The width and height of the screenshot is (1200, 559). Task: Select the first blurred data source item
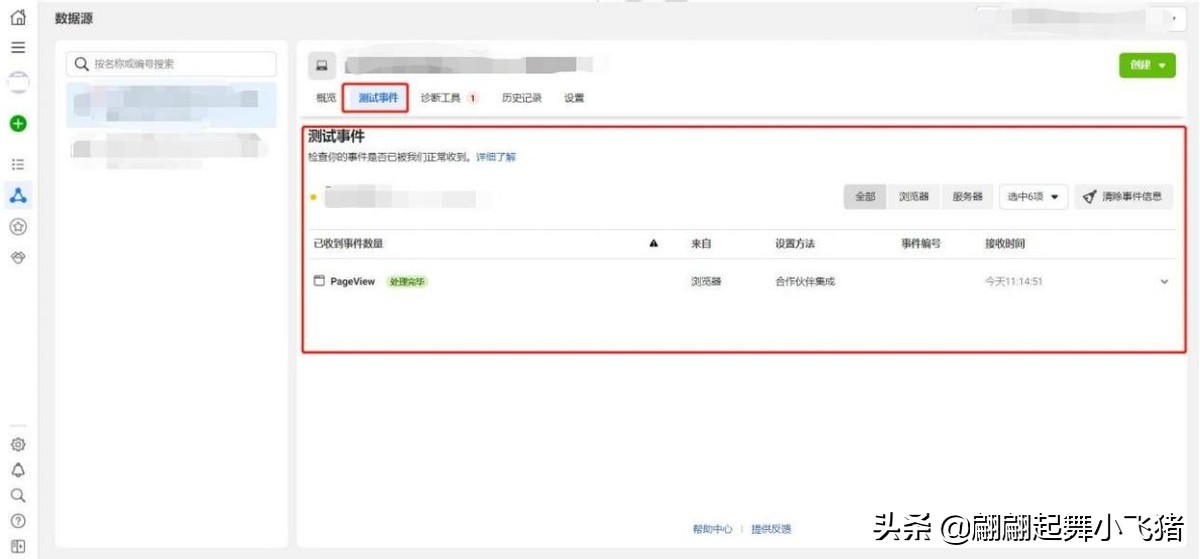tap(171, 104)
